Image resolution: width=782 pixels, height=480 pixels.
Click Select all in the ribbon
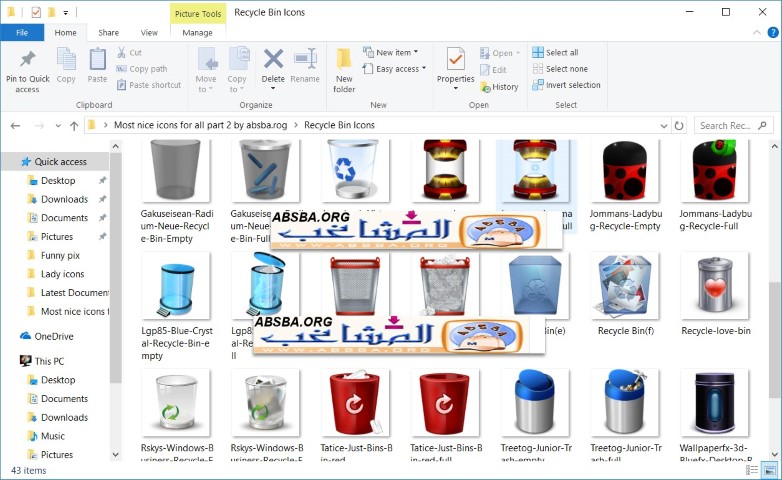tap(556, 52)
